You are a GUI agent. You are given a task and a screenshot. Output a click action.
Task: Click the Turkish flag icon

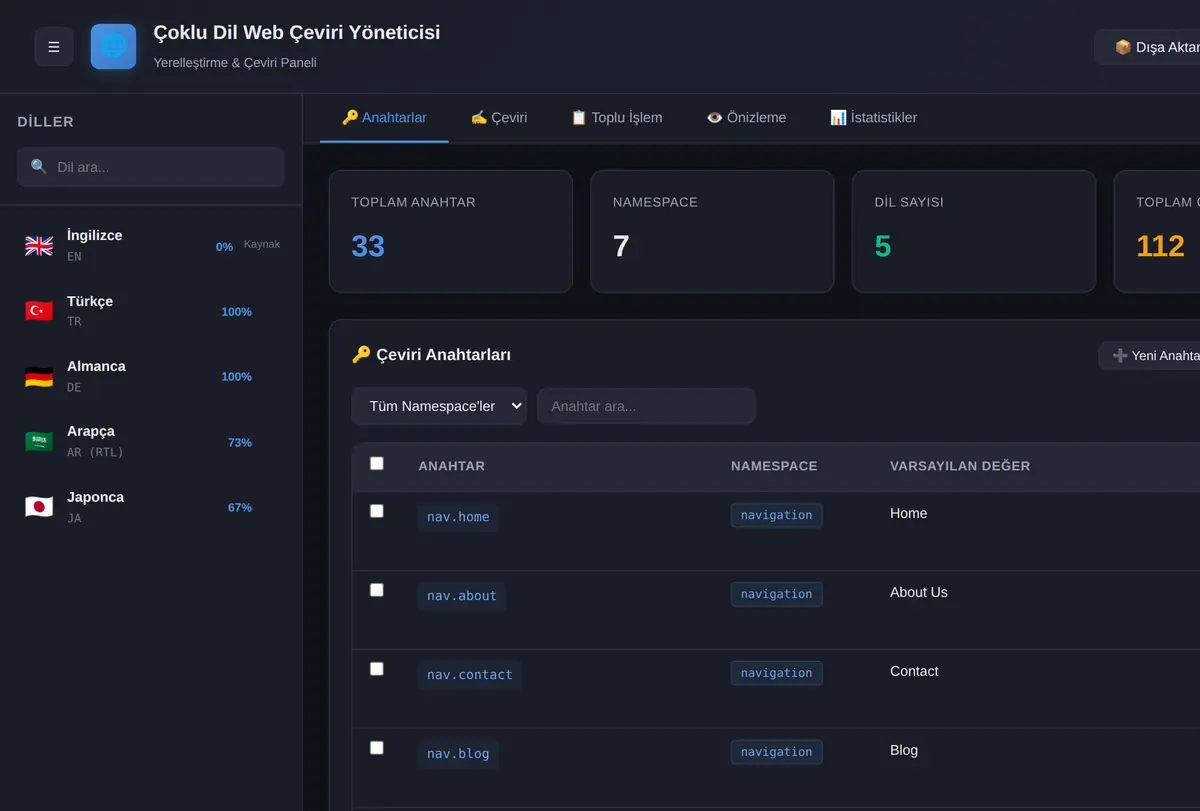39,311
